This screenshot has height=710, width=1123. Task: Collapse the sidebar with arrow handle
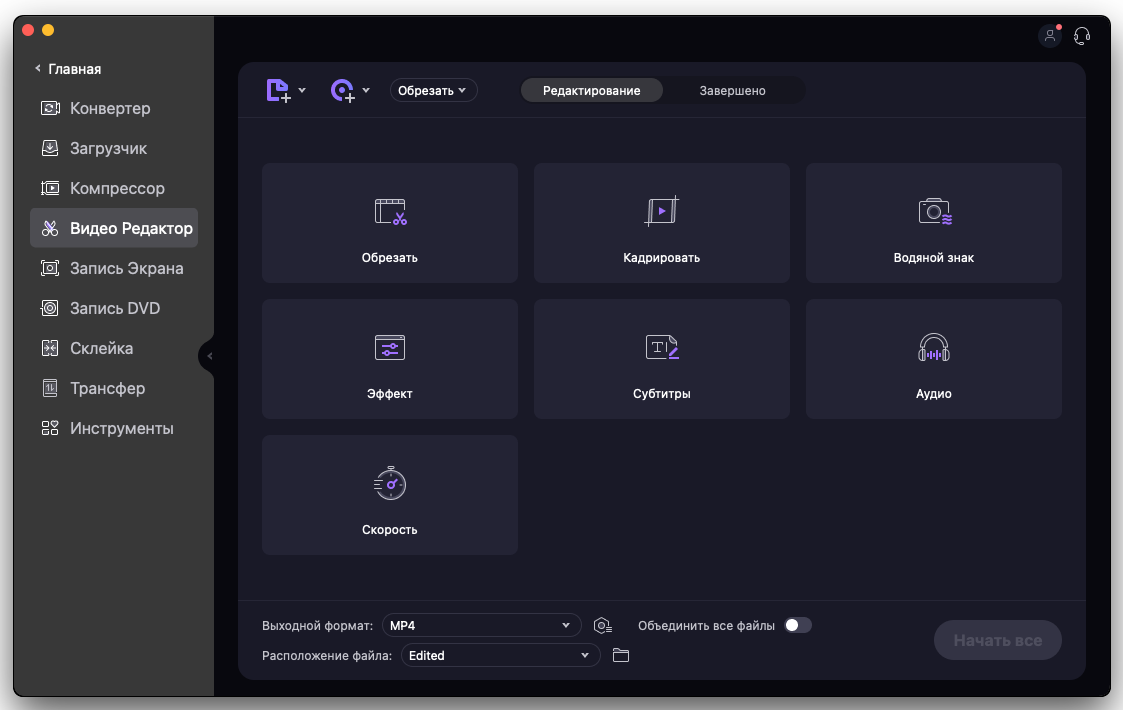pyautogui.click(x=208, y=356)
